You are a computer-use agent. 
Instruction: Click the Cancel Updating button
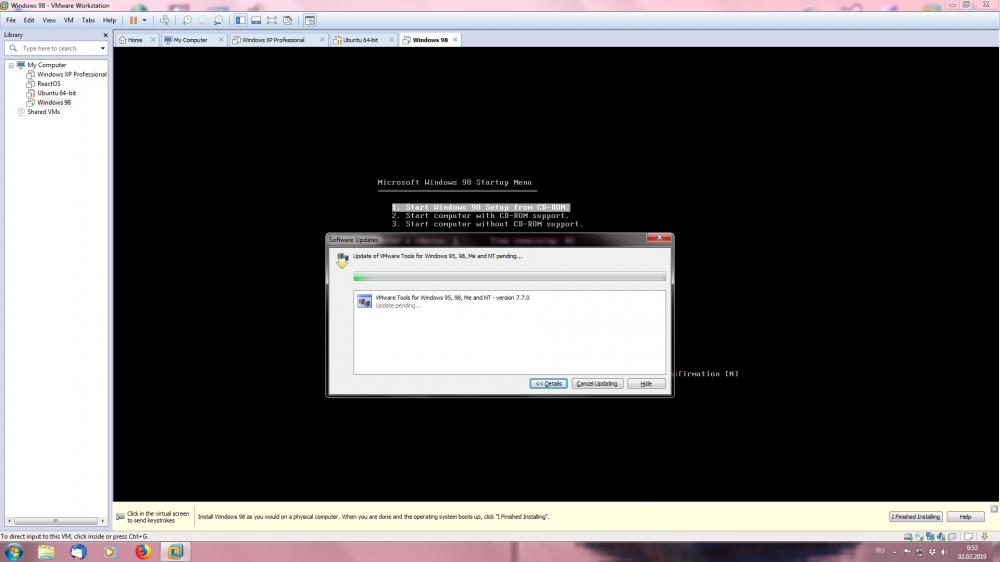597,383
